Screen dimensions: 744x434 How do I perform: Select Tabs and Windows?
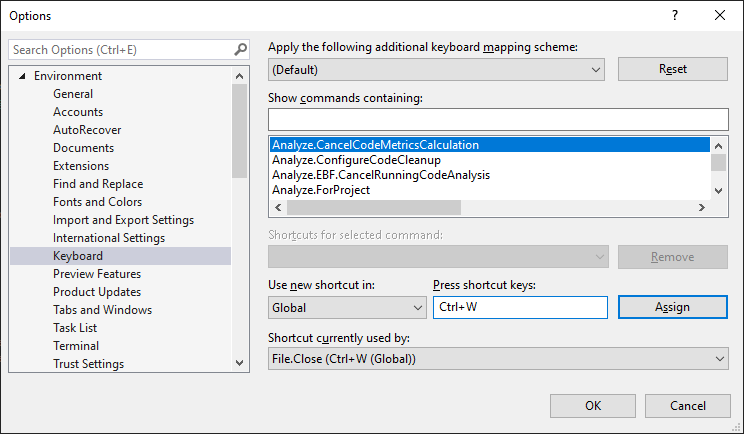tap(102, 310)
